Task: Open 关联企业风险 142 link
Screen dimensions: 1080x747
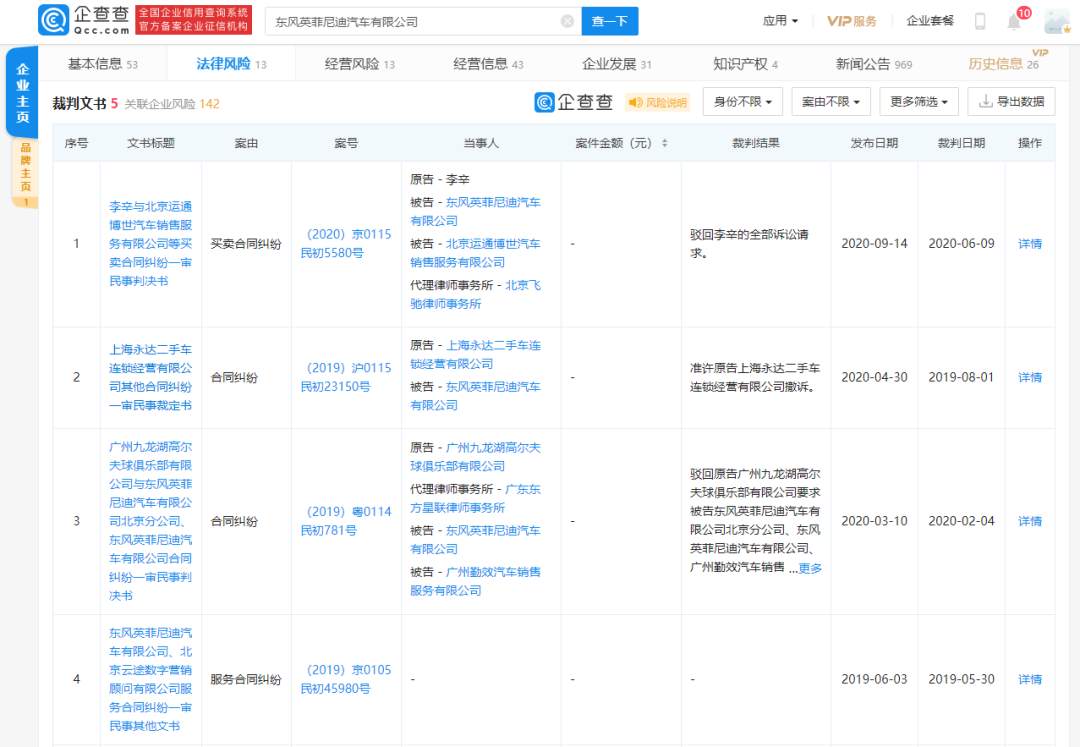Action: tap(172, 104)
